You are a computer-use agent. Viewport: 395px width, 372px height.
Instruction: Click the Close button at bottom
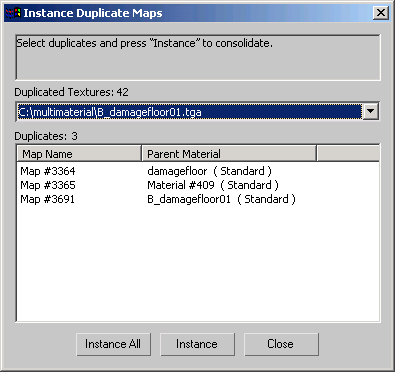pyautogui.click(x=281, y=344)
